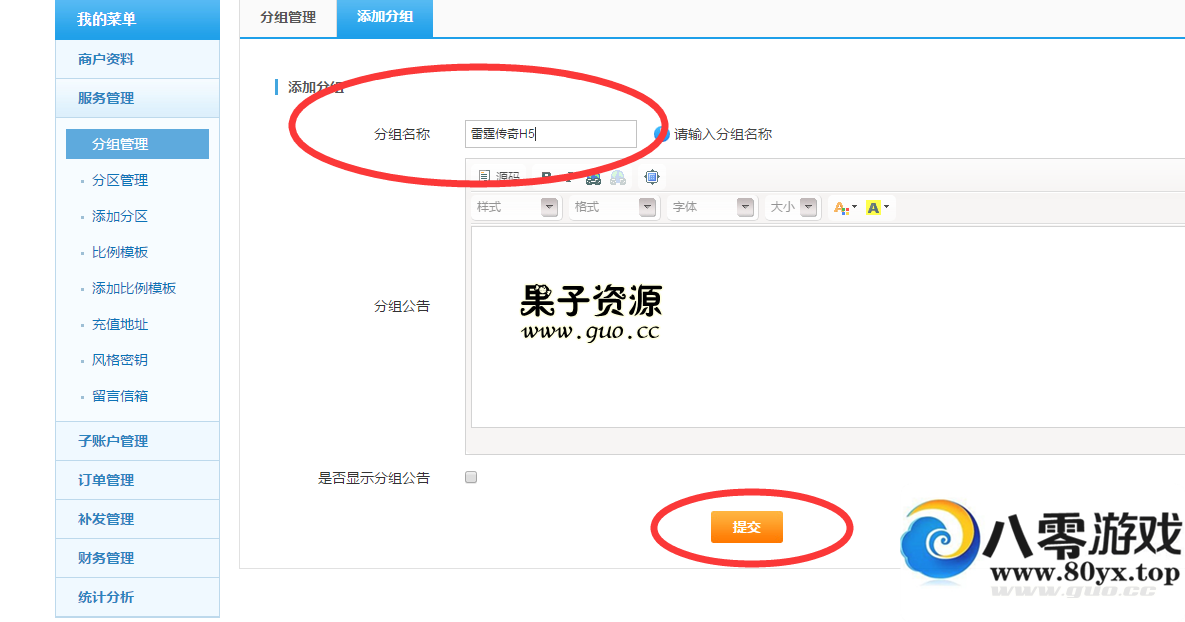This screenshot has height=622, width=1185.
Task: Click the unlink icon in editor
Action: click(x=618, y=177)
